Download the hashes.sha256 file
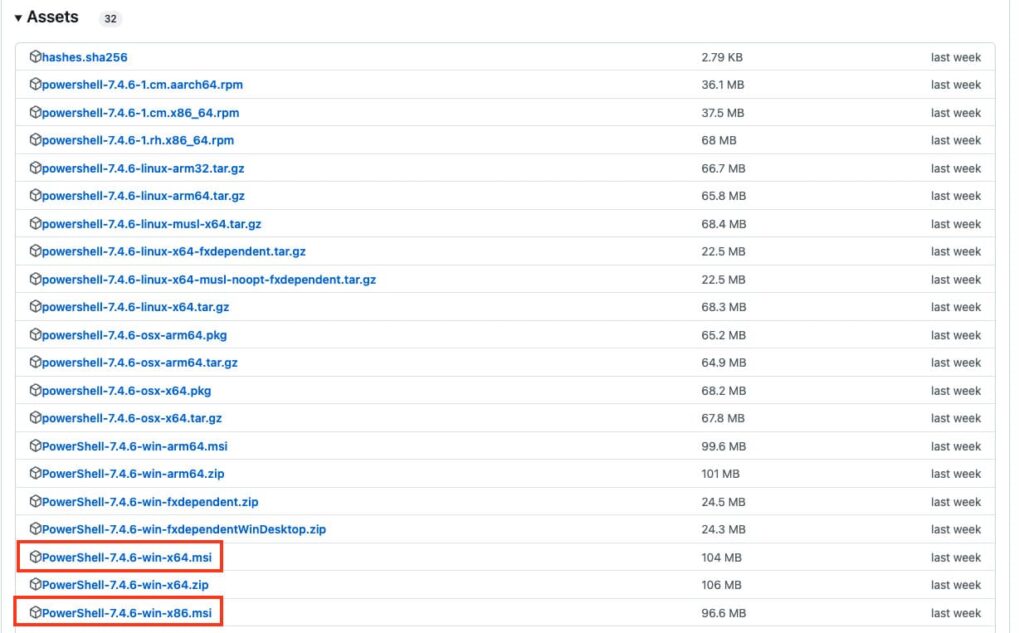The height and width of the screenshot is (633, 1024). pyautogui.click(x=85, y=57)
